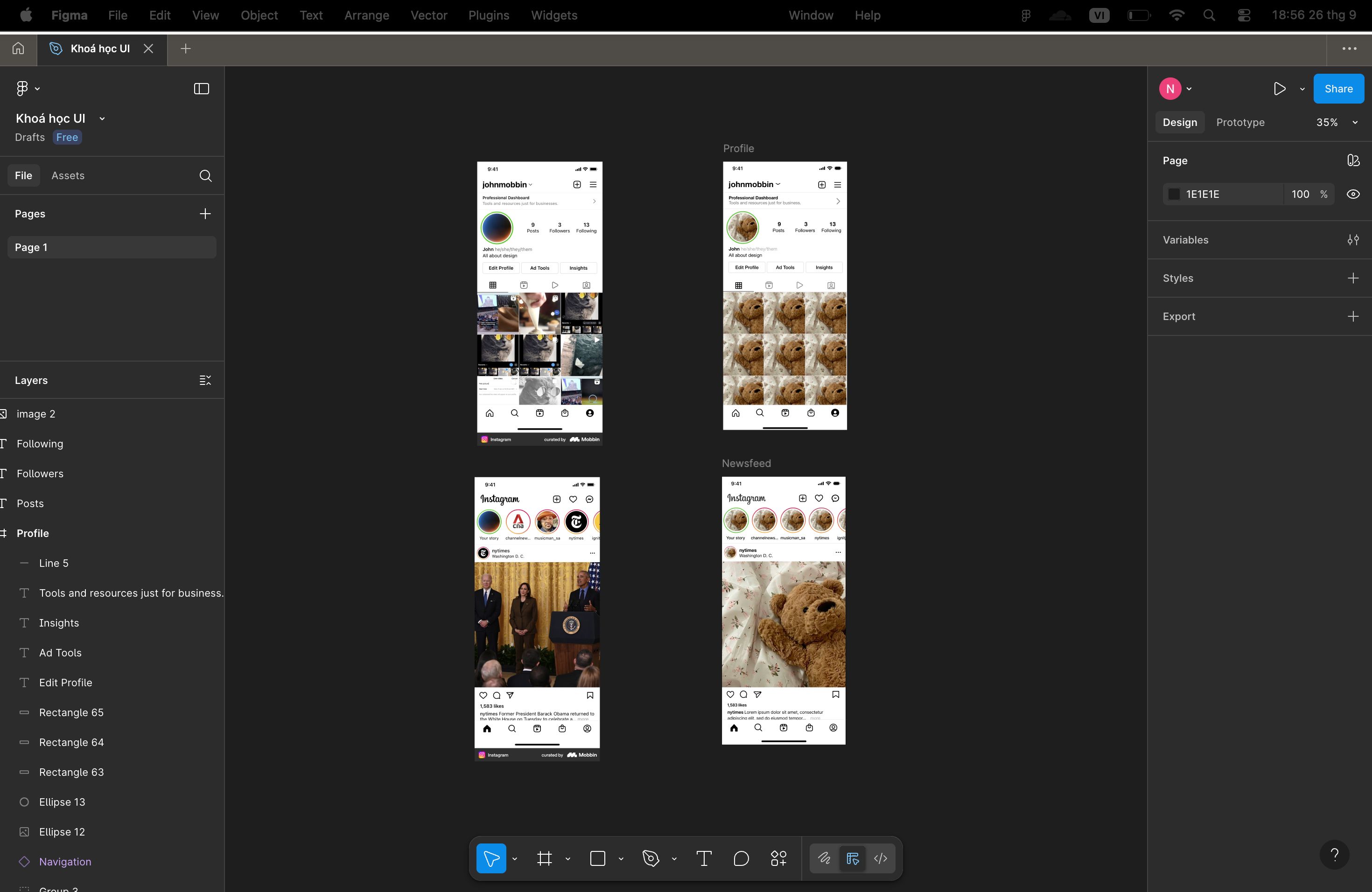The width and height of the screenshot is (1372, 892).
Task: Select the Navigation component layer
Action: (x=65, y=862)
